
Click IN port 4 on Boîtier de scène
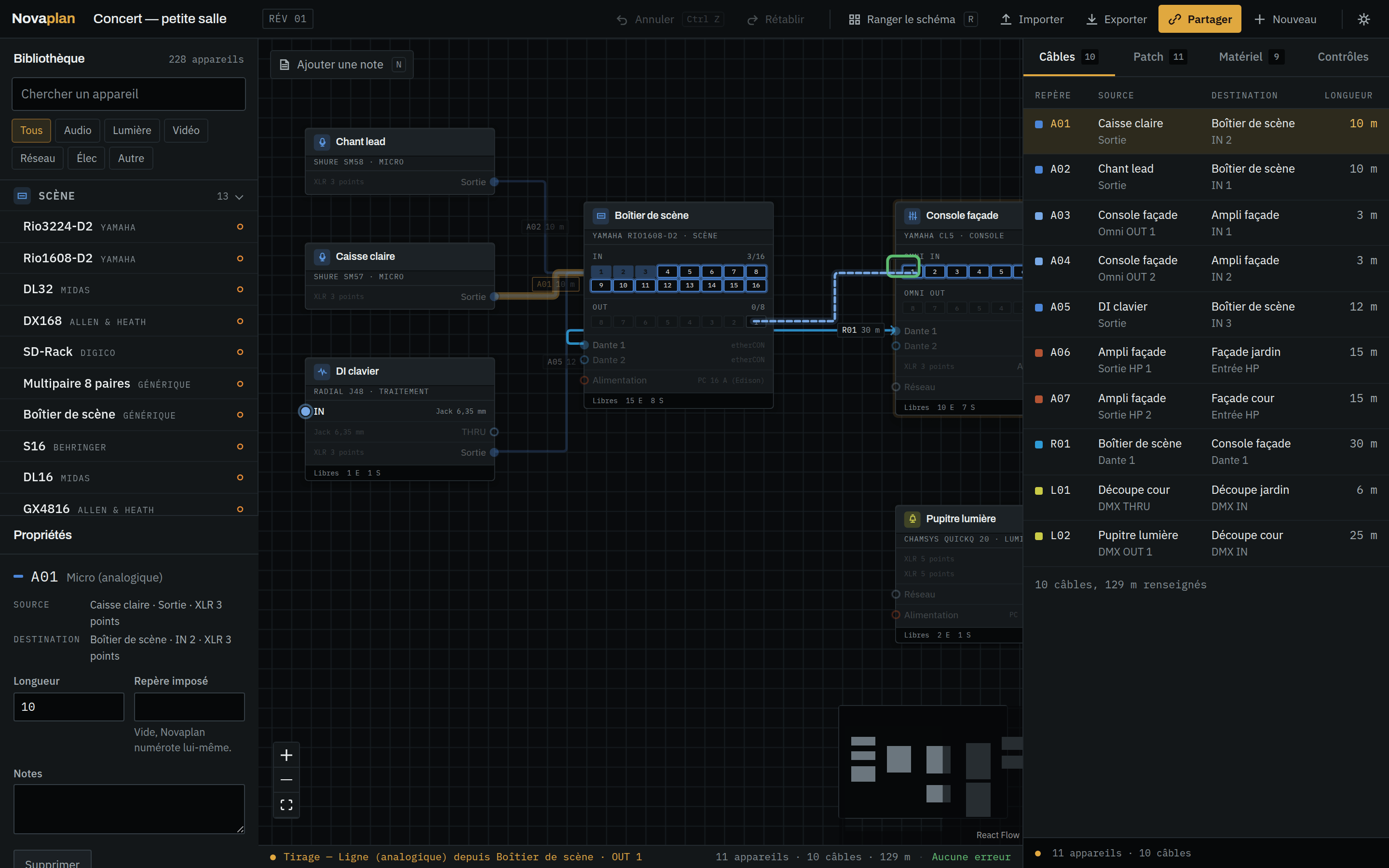(x=667, y=271)
